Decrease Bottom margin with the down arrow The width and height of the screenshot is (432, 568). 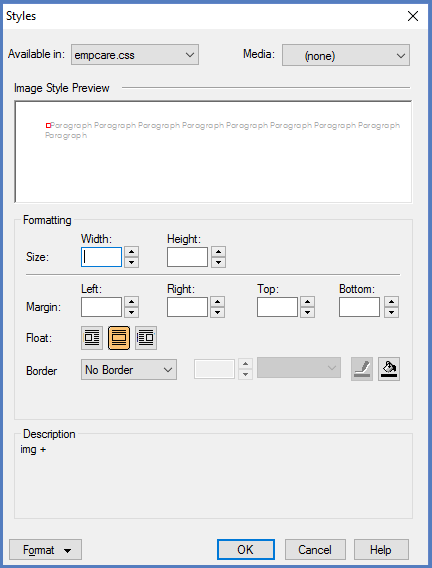(391, 312)
